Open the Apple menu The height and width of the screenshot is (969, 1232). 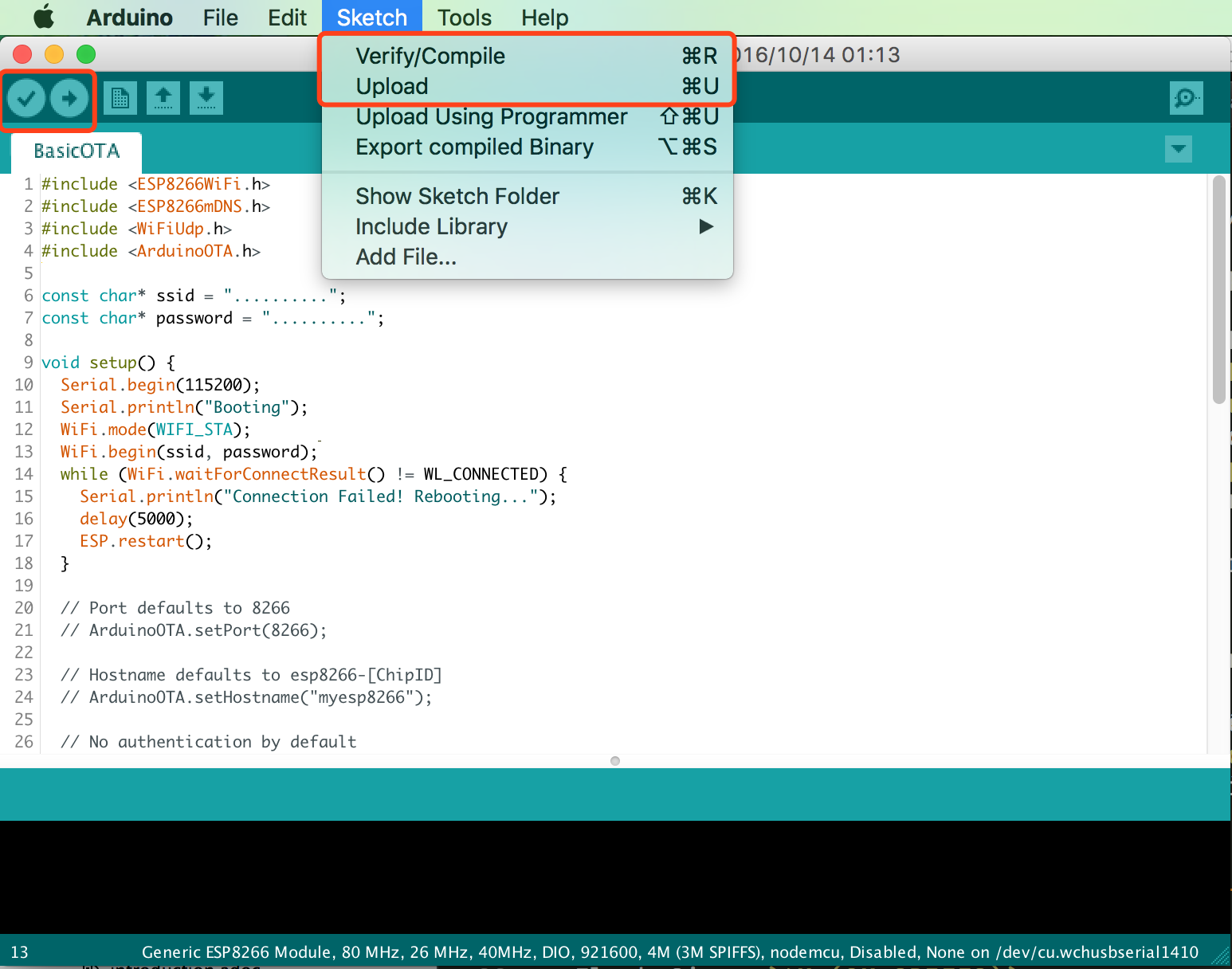[44, 17]
